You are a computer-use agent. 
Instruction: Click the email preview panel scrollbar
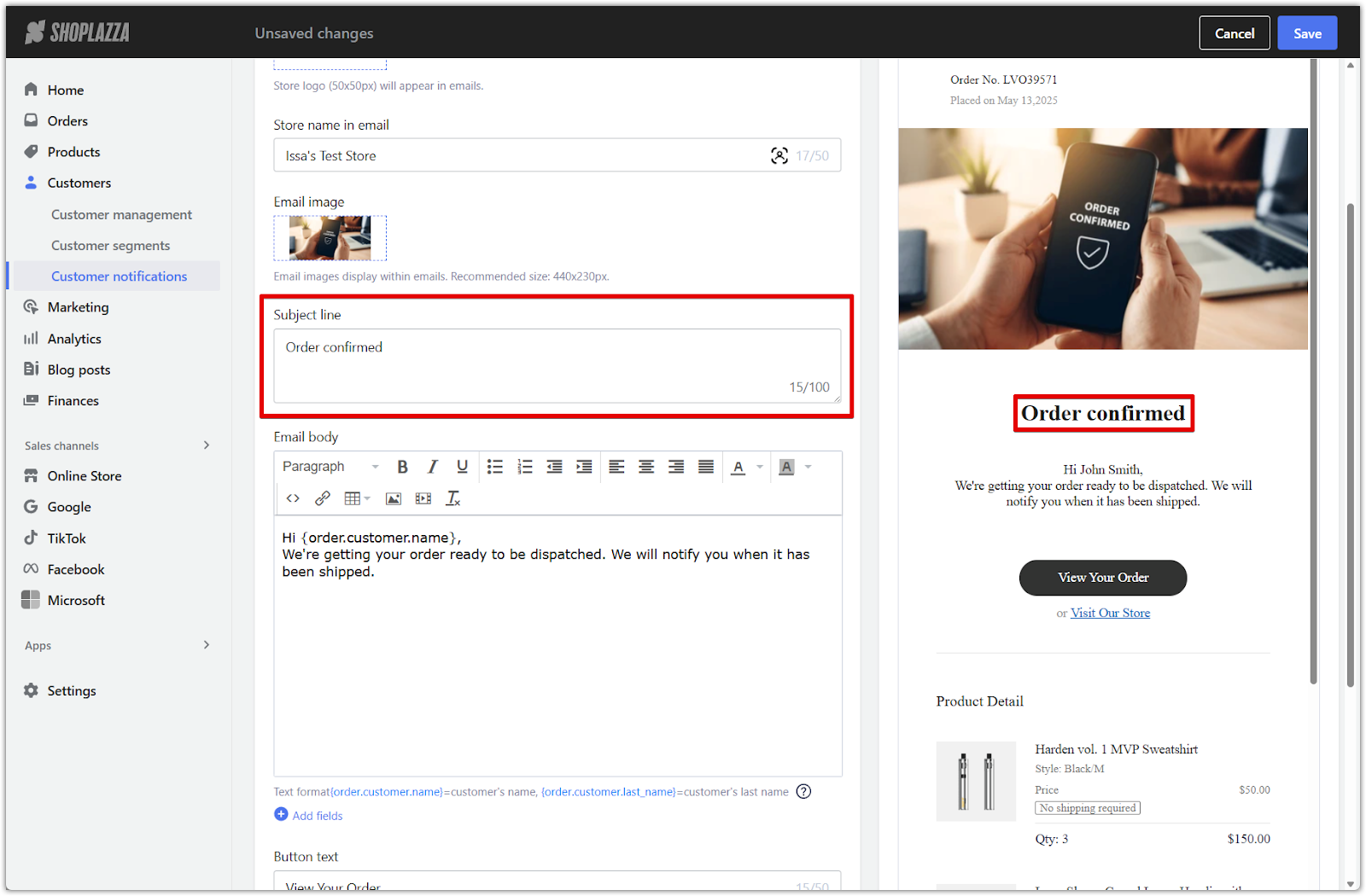(x=1313, y=371)
